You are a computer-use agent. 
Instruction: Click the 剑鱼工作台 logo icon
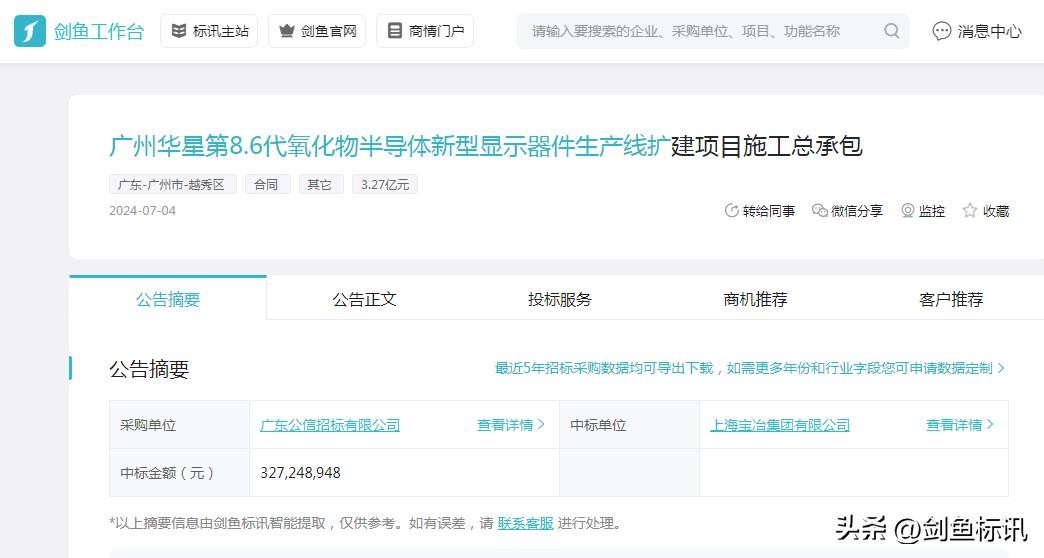[30, 31]
